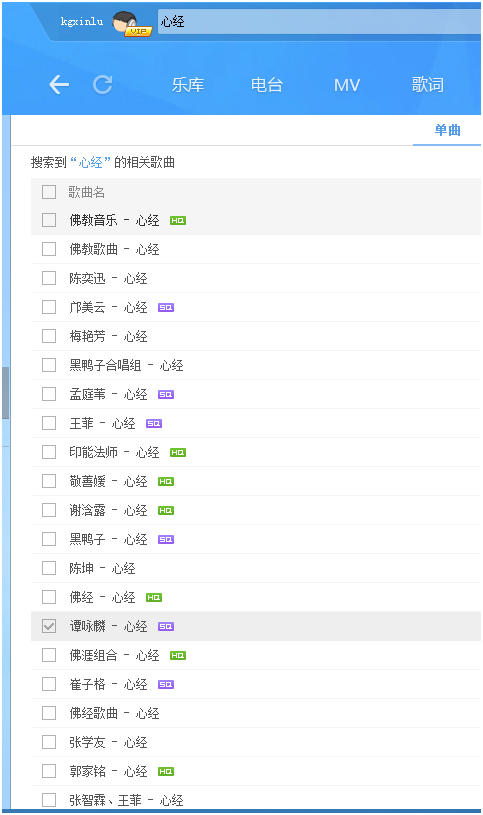Go to the 歌词 tab
The image size is (483, 815).
tap(427, 85)
